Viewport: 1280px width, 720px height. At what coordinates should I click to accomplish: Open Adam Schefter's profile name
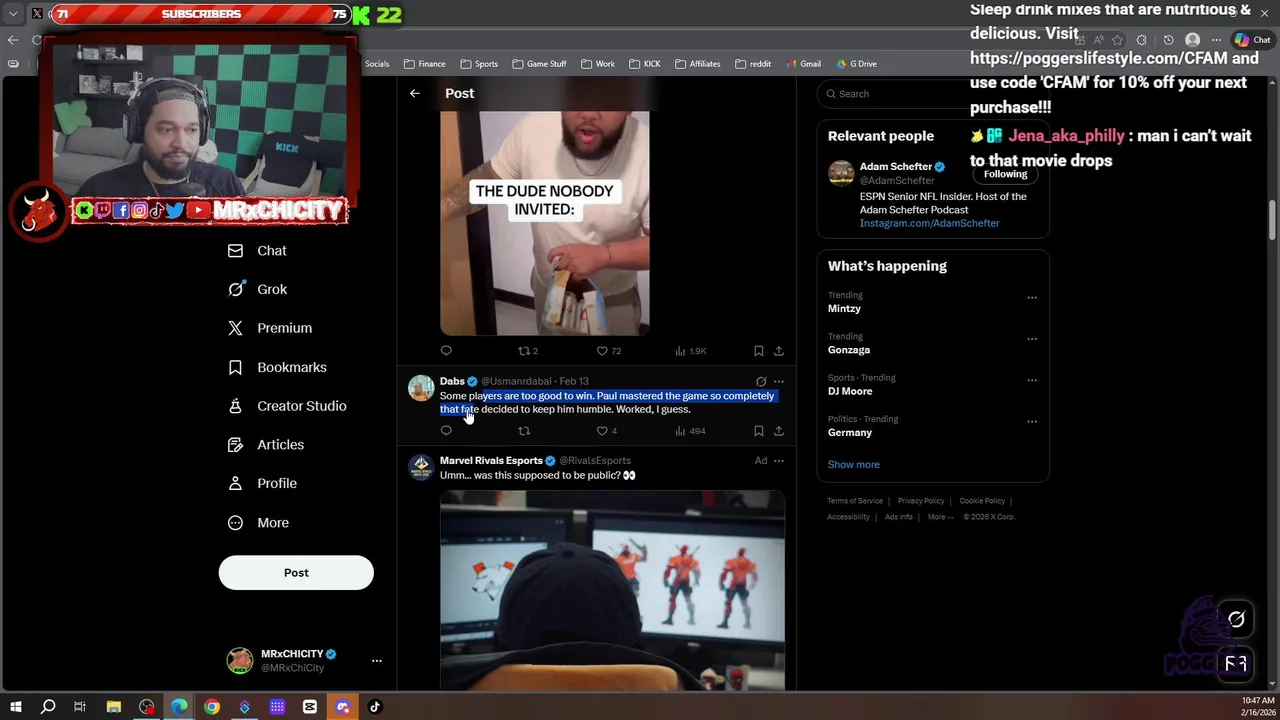(x=896, y=167)
